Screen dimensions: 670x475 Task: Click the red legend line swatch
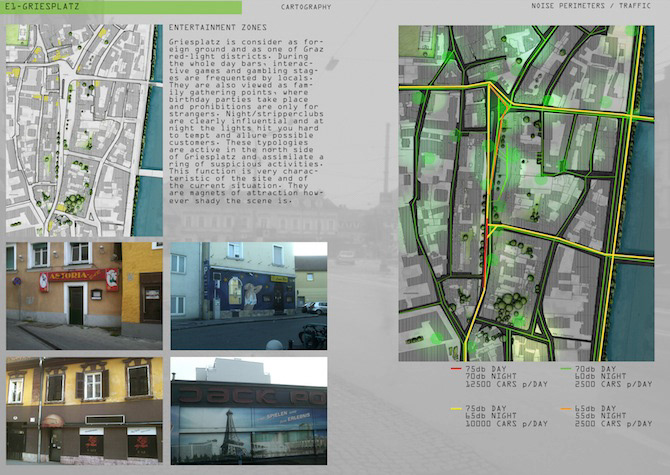pos(456,368)
